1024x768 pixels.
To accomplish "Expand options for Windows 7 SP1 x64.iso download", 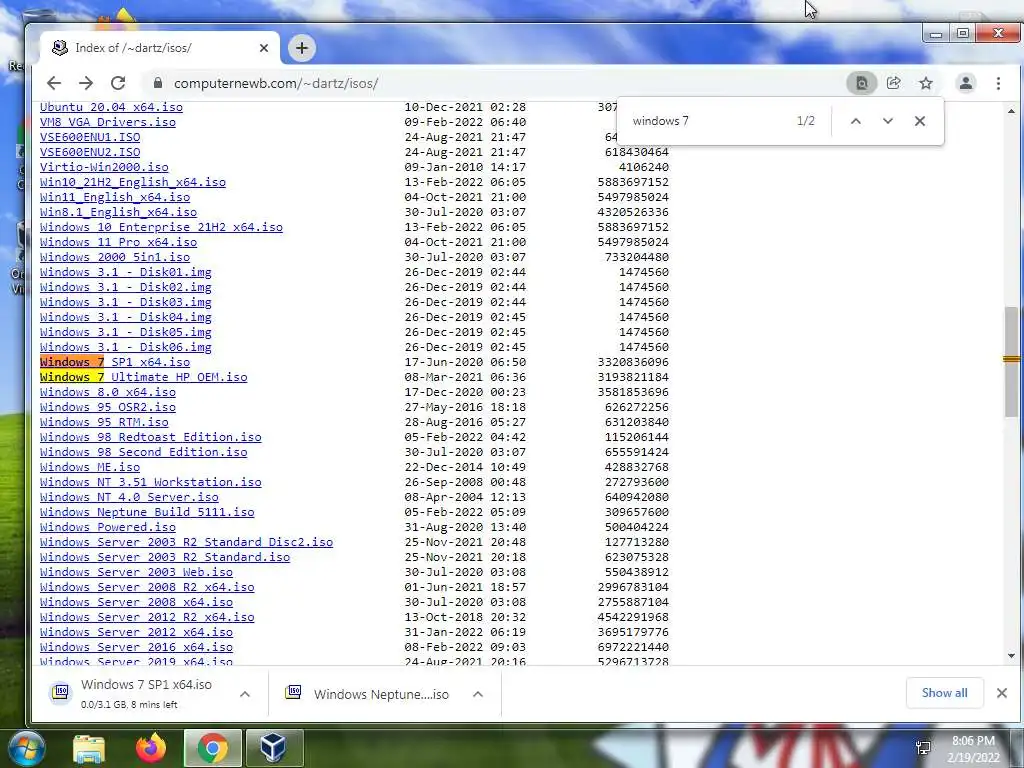I will click(245, 694).
